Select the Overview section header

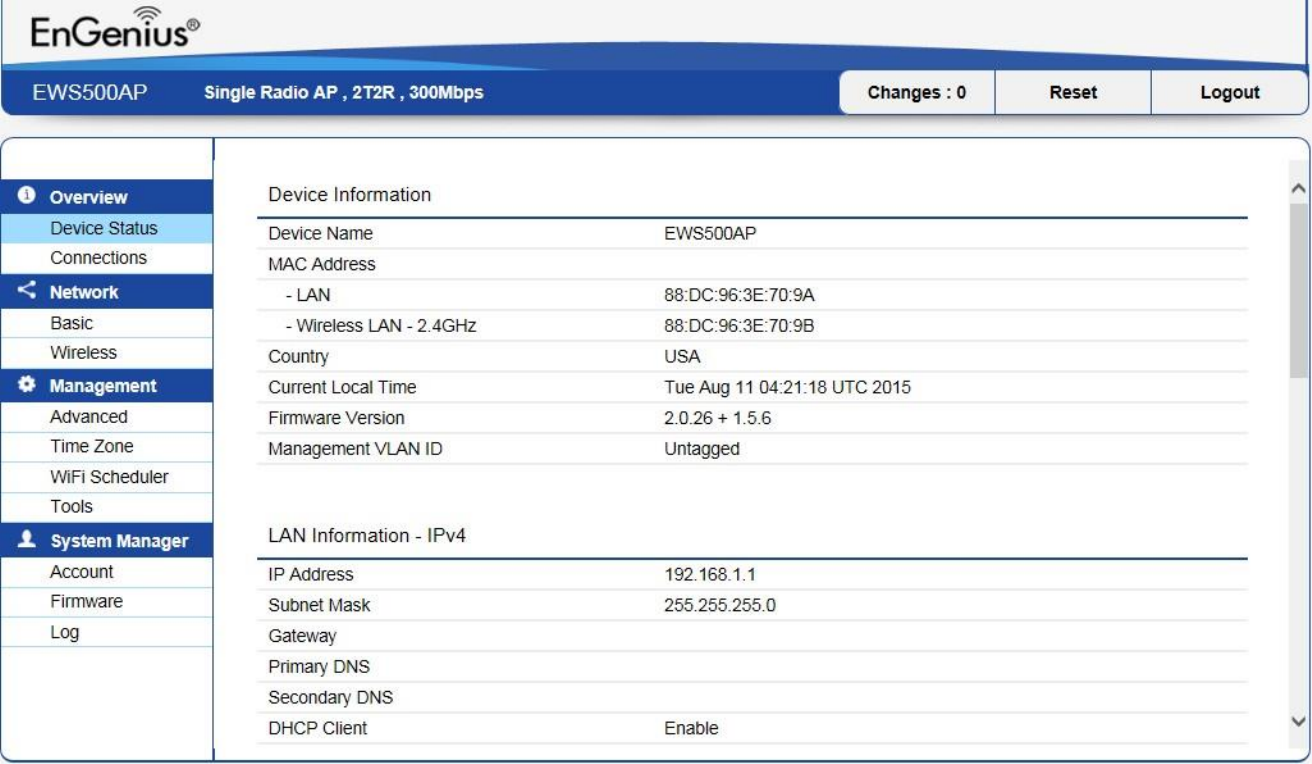(x=107, y=197)
